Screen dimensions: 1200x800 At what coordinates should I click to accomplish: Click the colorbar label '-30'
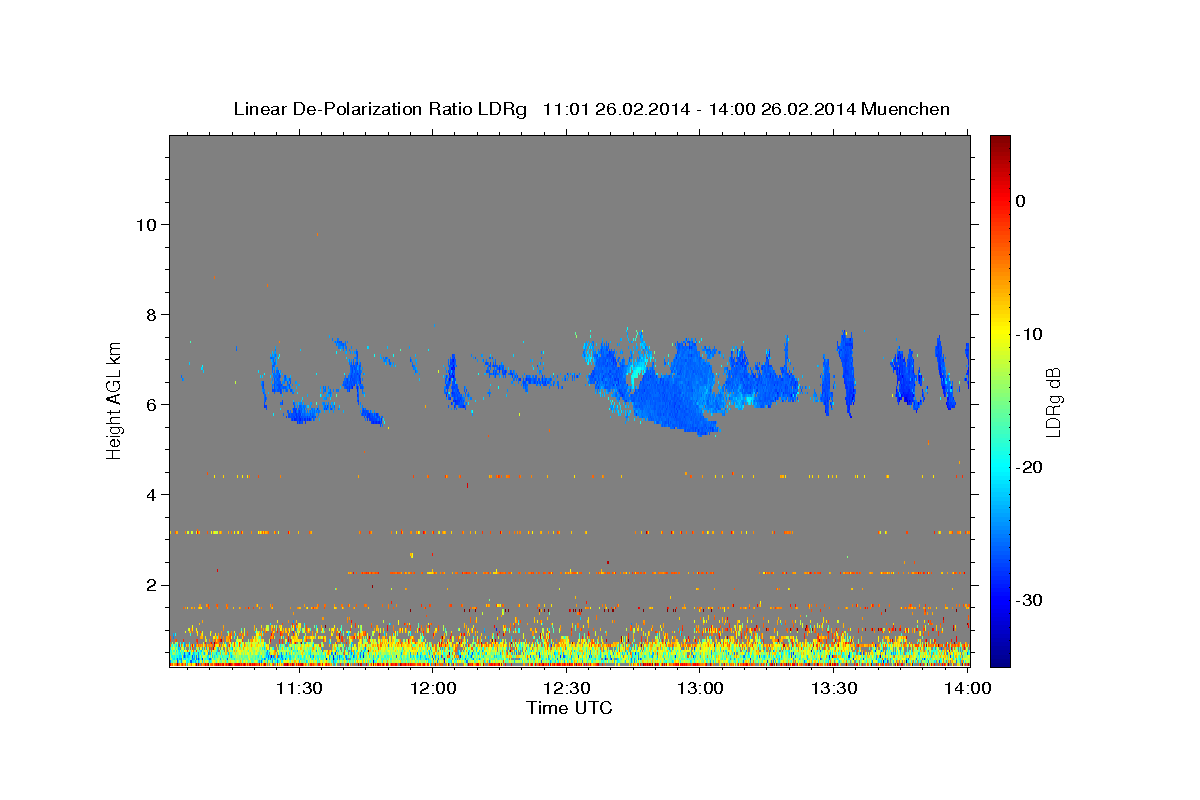coord(1030,600)
